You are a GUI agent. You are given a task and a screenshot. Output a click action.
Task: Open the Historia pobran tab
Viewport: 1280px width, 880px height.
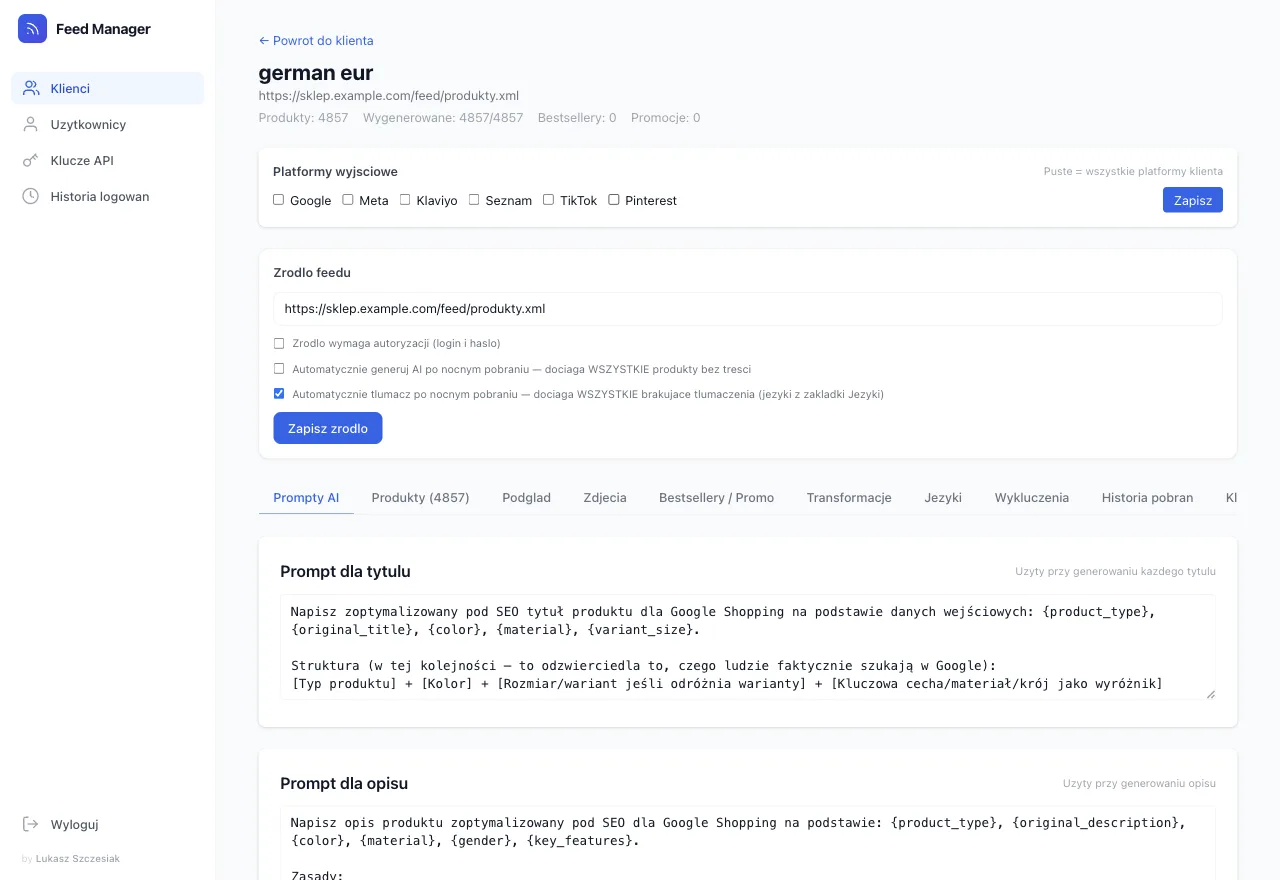click(x=1147, y=497)
